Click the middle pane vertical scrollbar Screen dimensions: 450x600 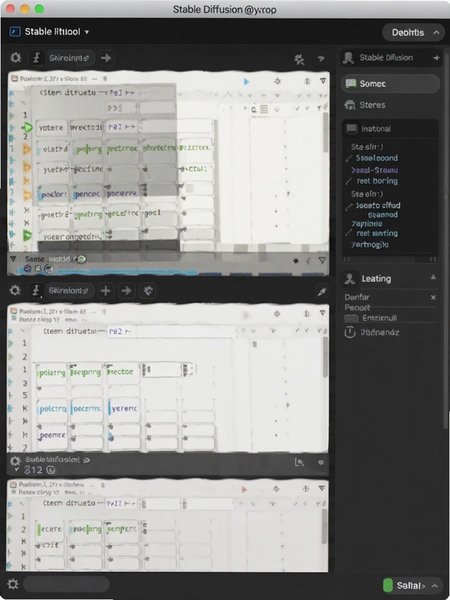tap(325, 358)
